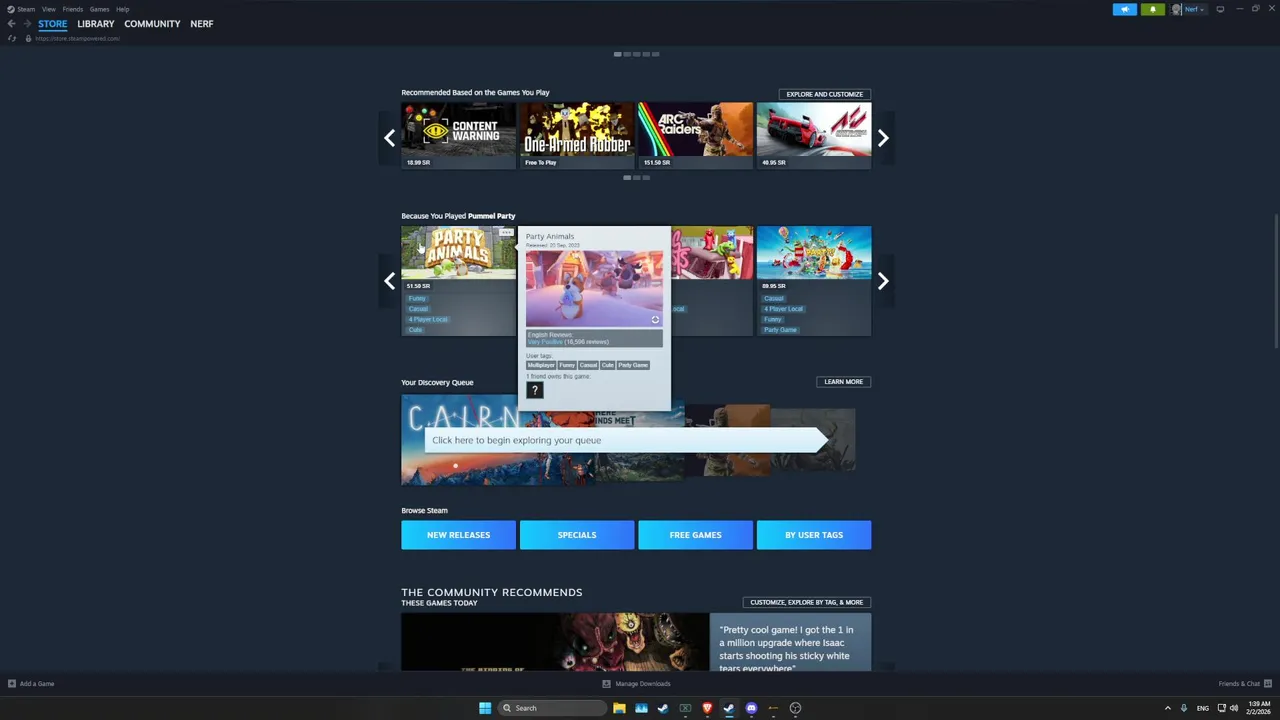1280x720 pixels.
Task: Click the forward navigation arrow
Action: tap(25, 23)
